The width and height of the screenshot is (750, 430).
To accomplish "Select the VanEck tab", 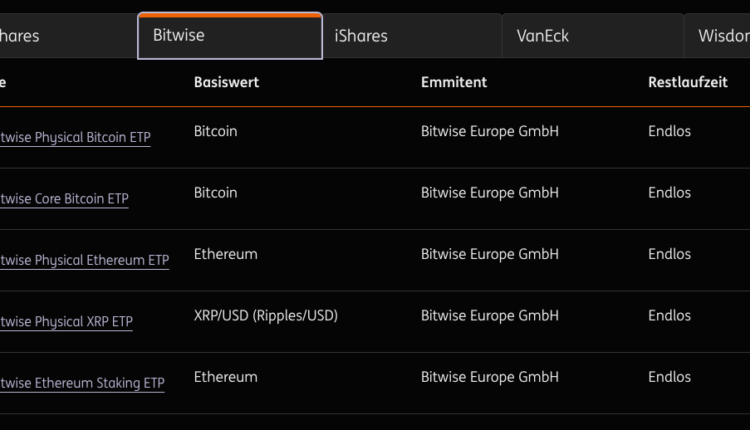I will tap(595, 36).
